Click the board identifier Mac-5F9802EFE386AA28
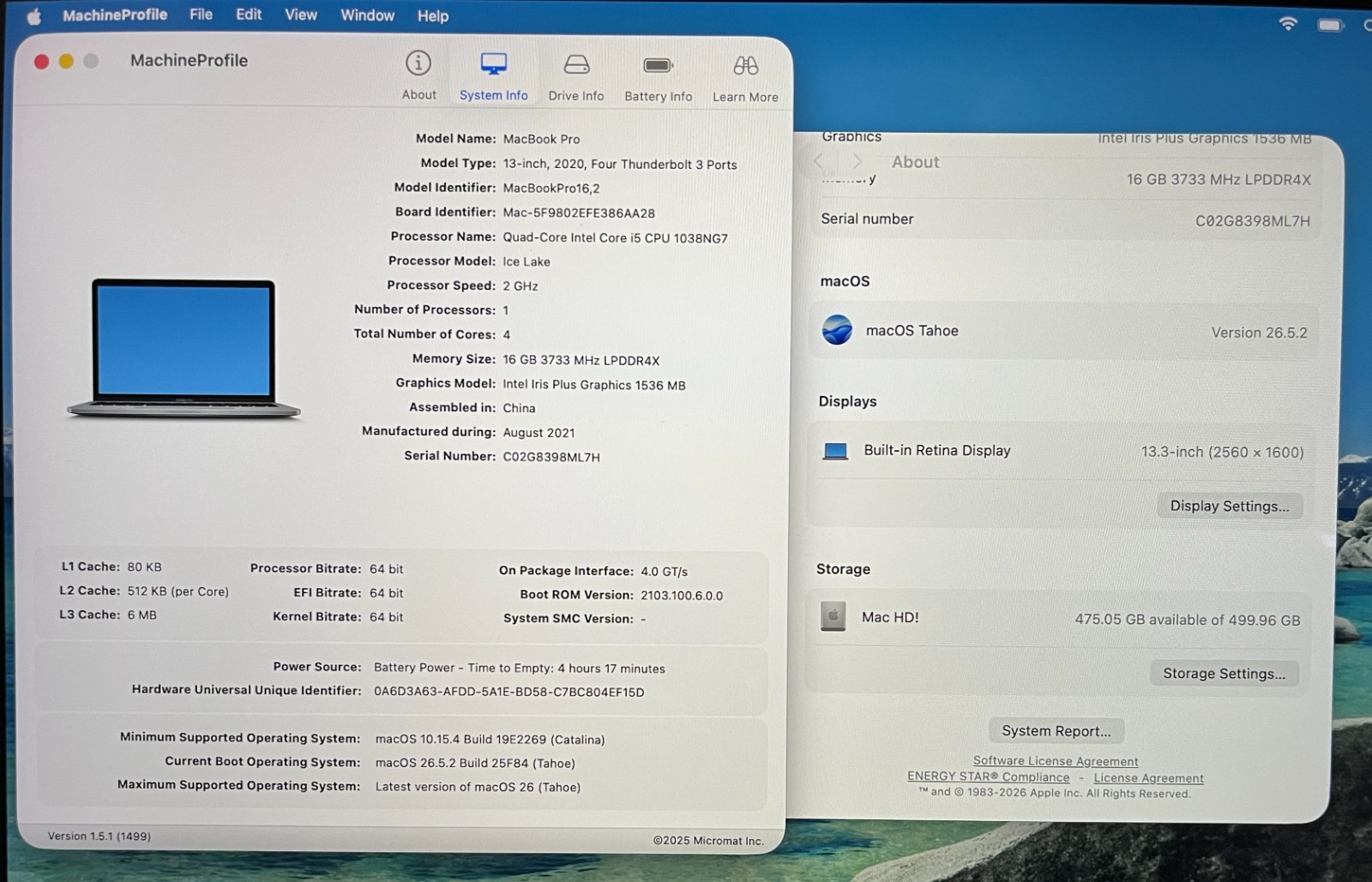Image resolution: width=1372 pixels, height=882 pixels. (x=579, y=213)
